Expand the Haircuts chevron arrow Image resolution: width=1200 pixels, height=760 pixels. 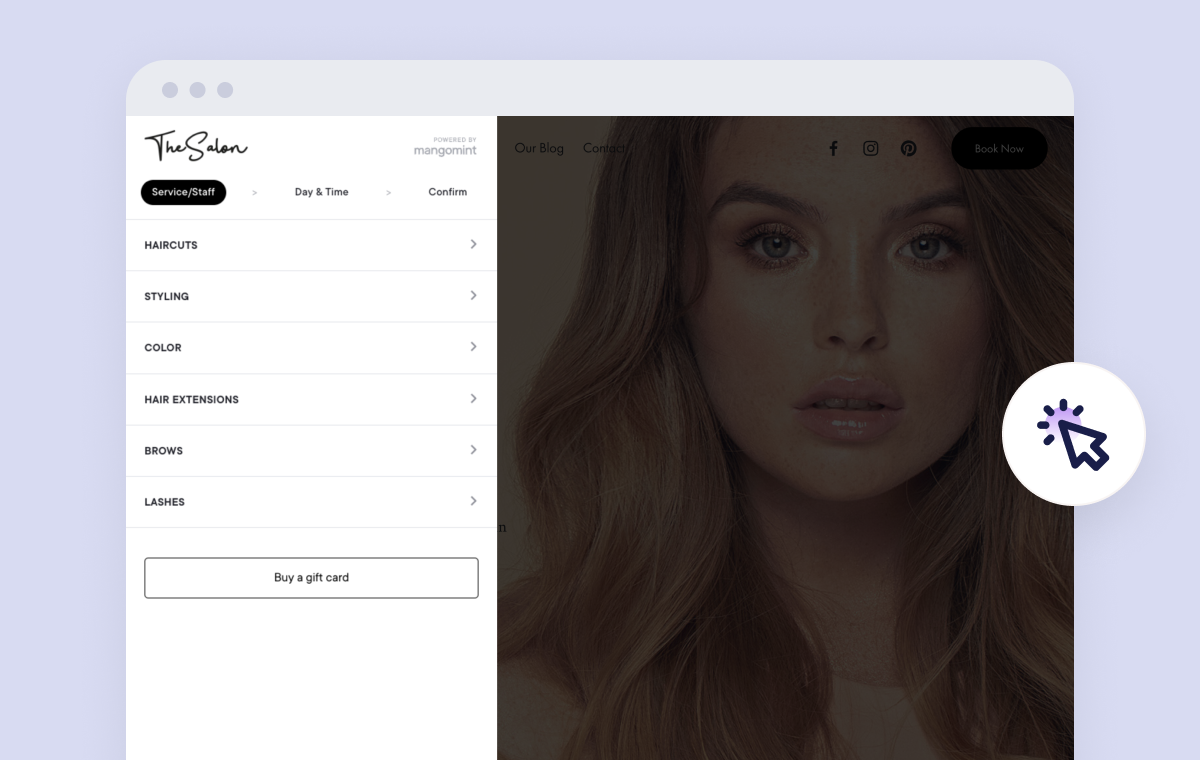point(473,244)
